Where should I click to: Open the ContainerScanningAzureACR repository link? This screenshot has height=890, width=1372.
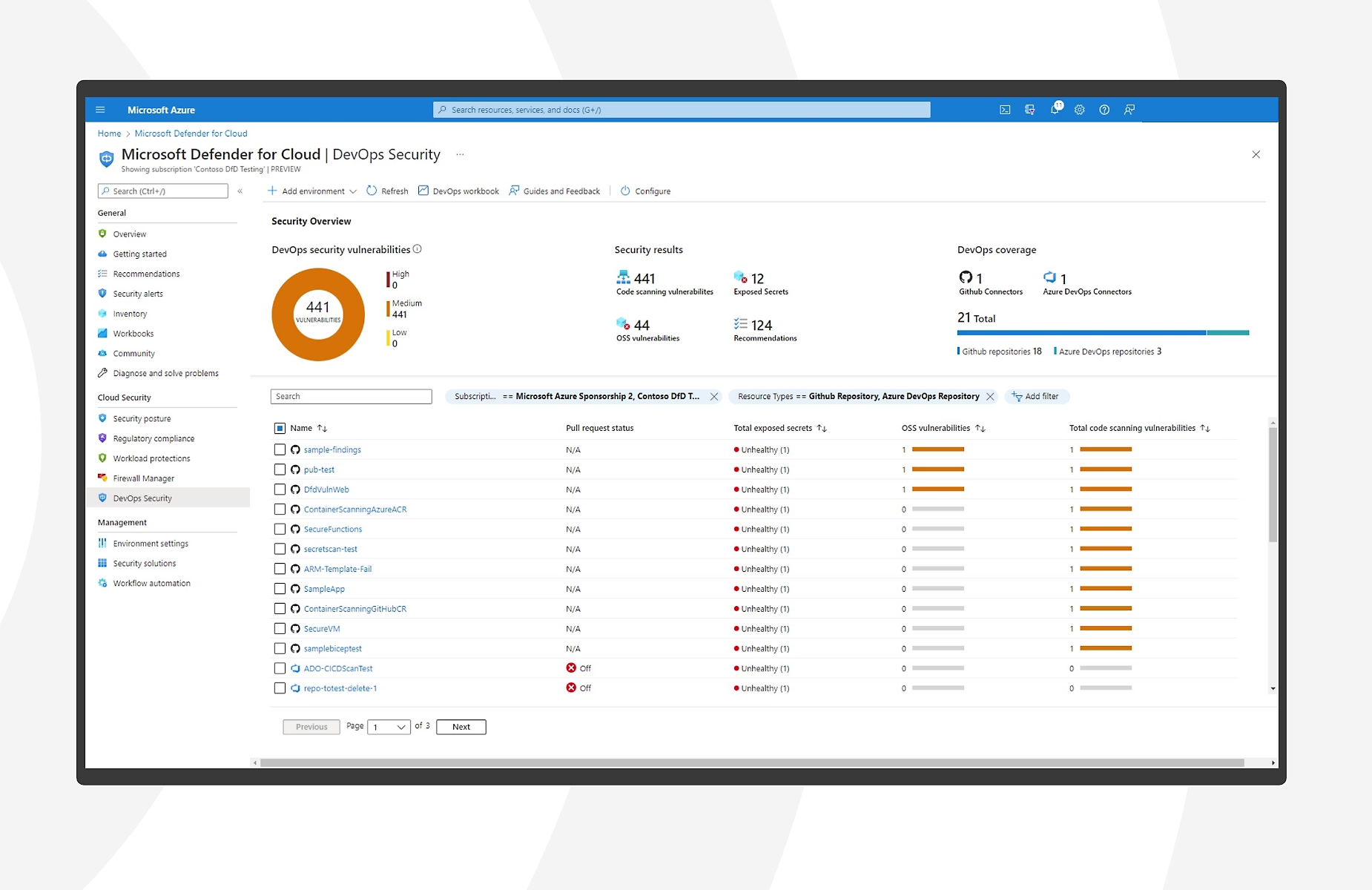point(354,509)
